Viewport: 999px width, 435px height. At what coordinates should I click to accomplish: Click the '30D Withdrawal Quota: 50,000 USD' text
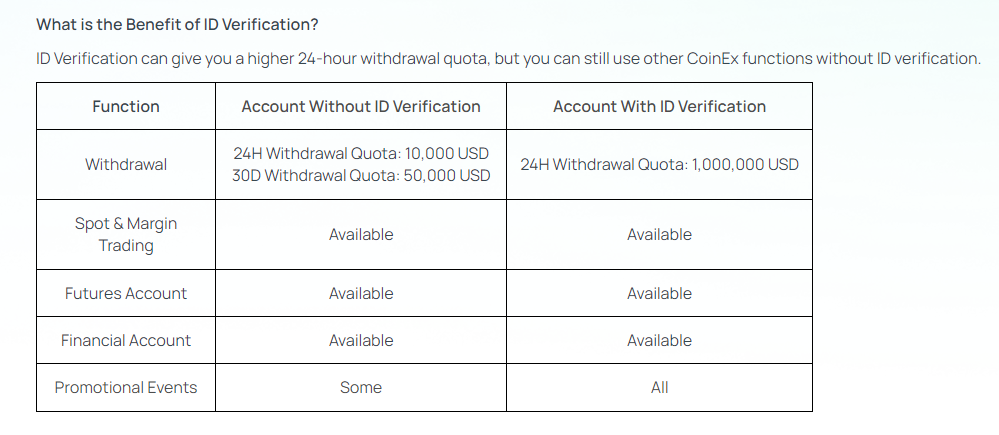[361, 175]
